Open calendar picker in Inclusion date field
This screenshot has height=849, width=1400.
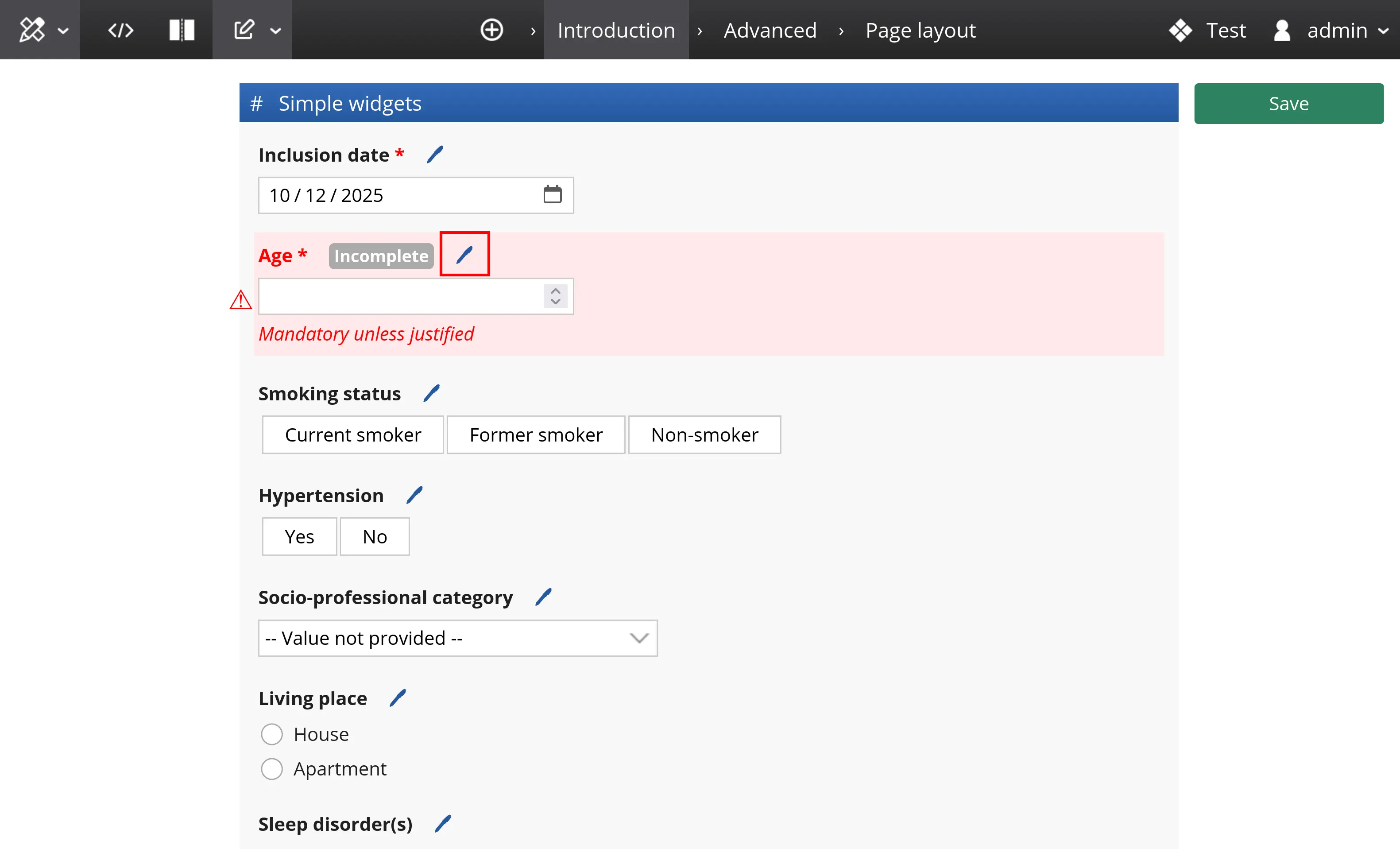[552, 195]
